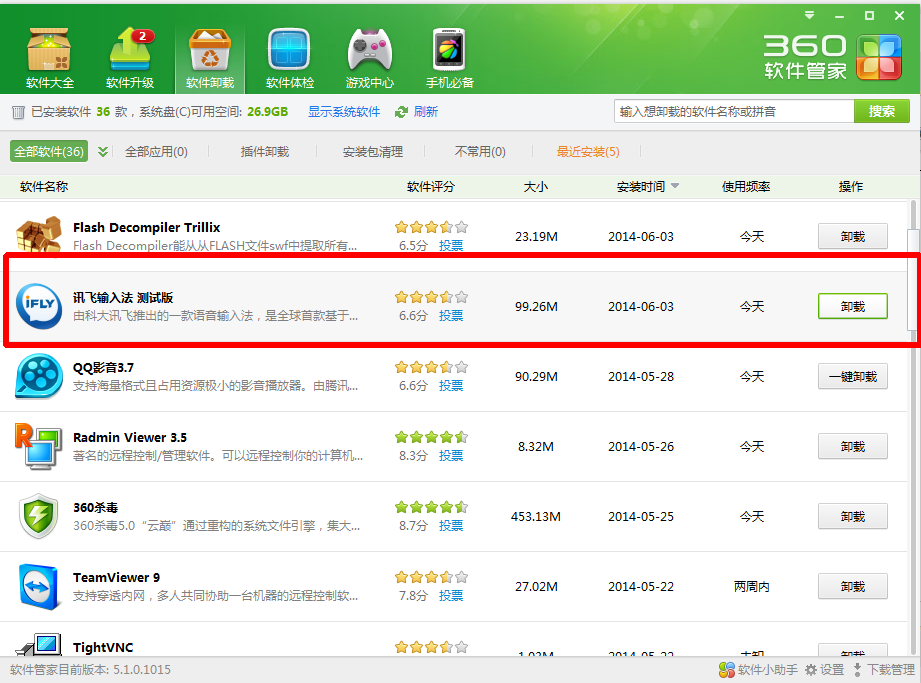This screenshot has height=683, width=921.
Task: Switch to the 最近安装(5) tab
Action: click(588, 152)
